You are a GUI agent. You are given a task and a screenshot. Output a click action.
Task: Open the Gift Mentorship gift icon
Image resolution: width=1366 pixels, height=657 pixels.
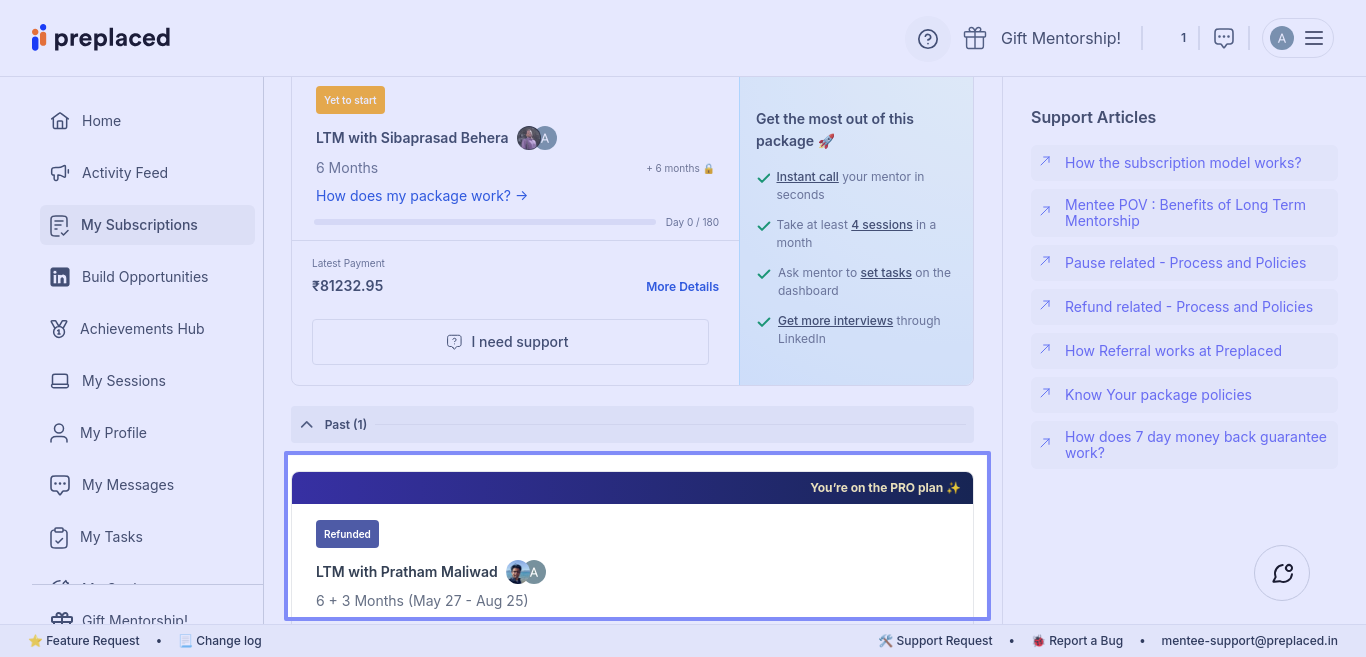975,38
